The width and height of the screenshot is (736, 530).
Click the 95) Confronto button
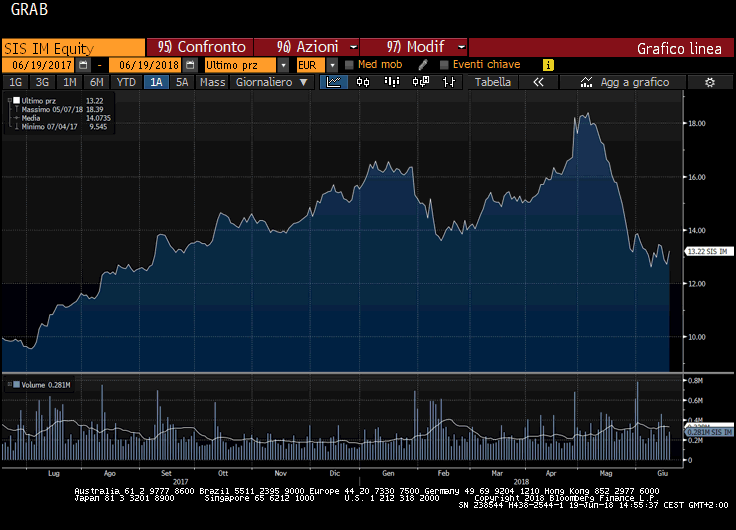coord(200,47)
